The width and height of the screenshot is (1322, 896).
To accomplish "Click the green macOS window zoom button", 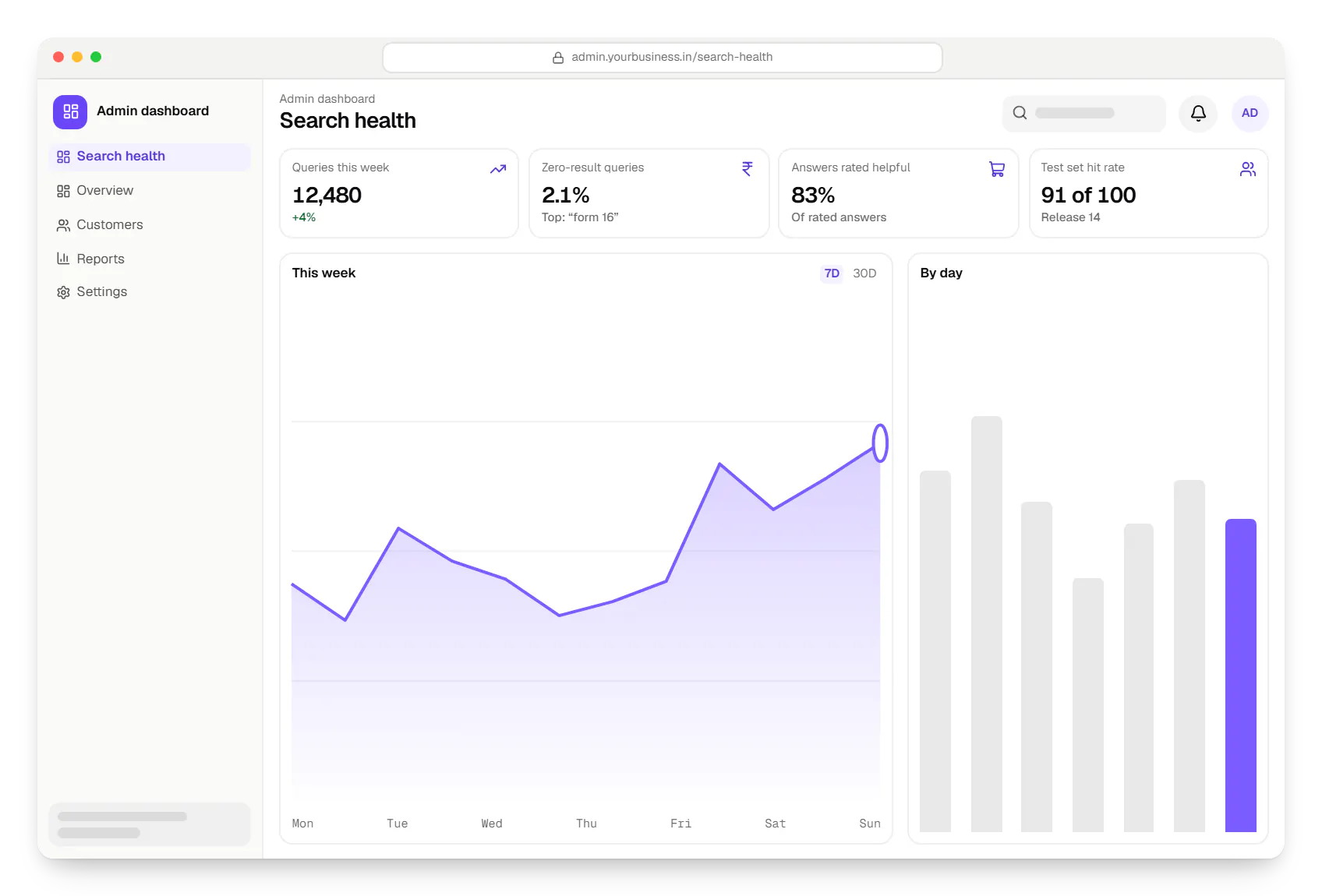I will click(x=96, y=57).
